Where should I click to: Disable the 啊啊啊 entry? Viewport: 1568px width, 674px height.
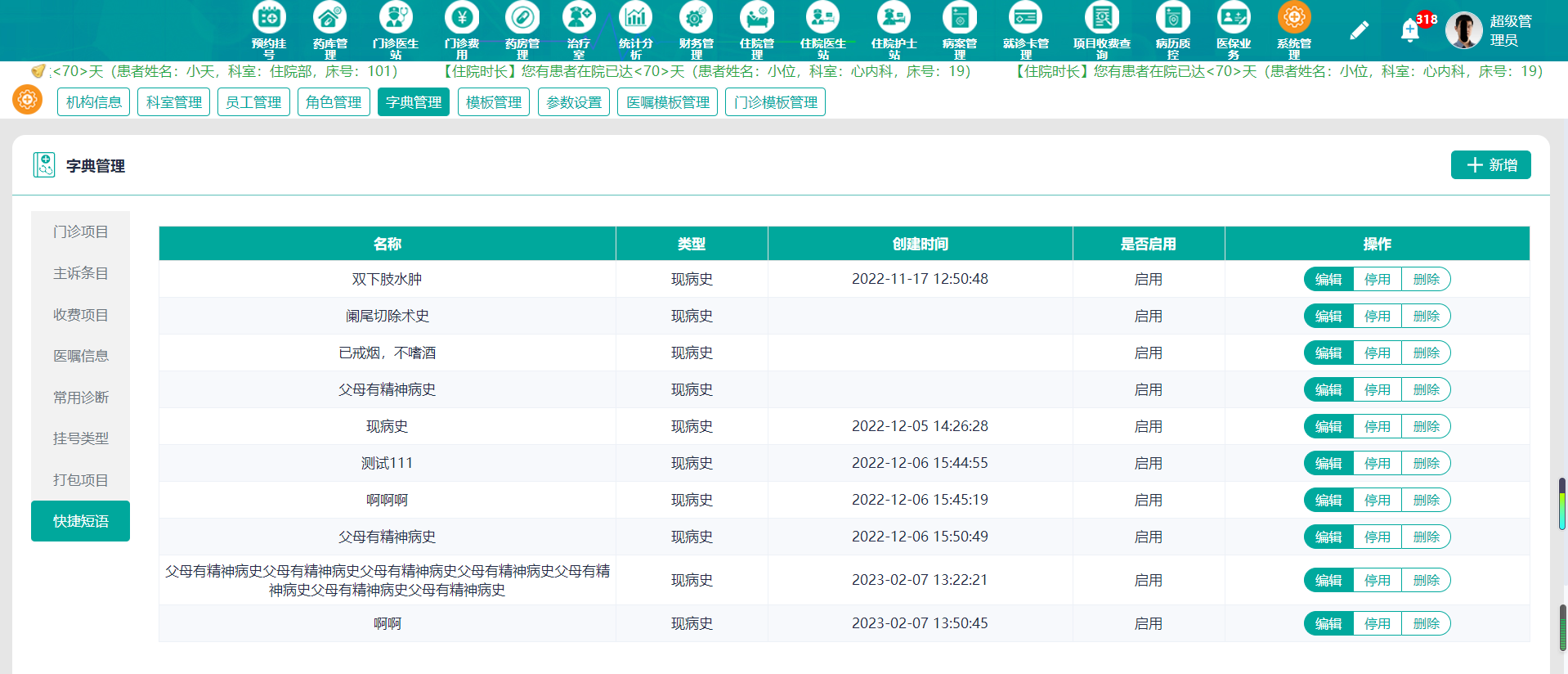[x=1378, y=500]
